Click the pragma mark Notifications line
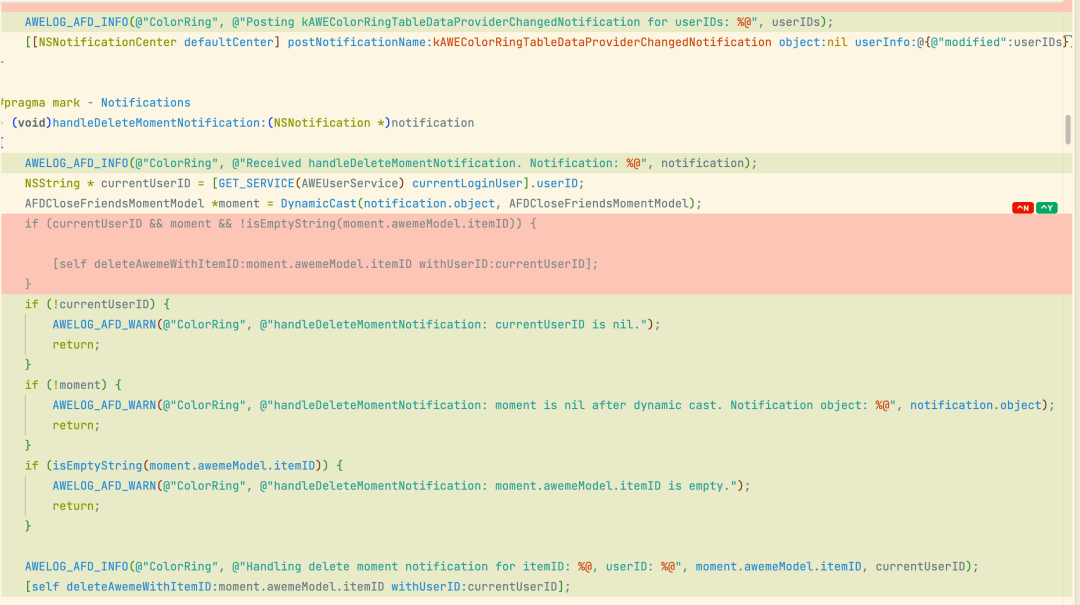 (x=97, y=102)
